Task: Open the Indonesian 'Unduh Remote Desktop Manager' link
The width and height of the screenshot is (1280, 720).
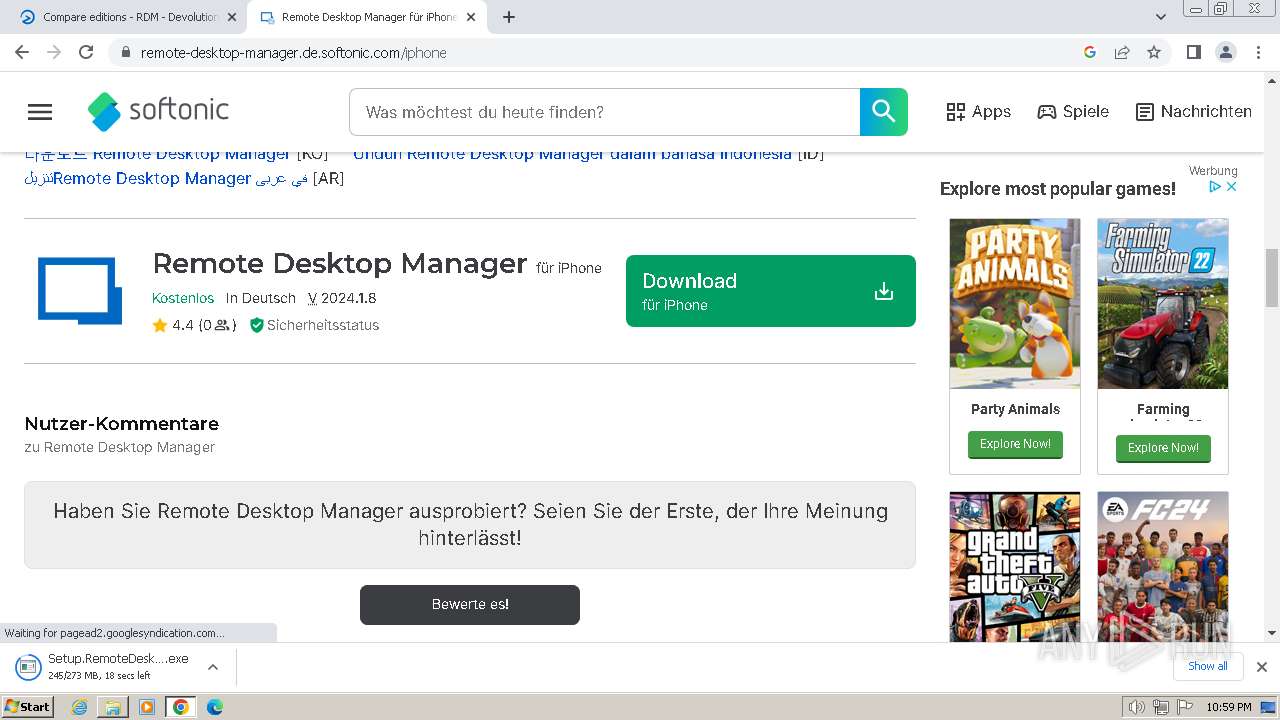Action: (572, 154)
